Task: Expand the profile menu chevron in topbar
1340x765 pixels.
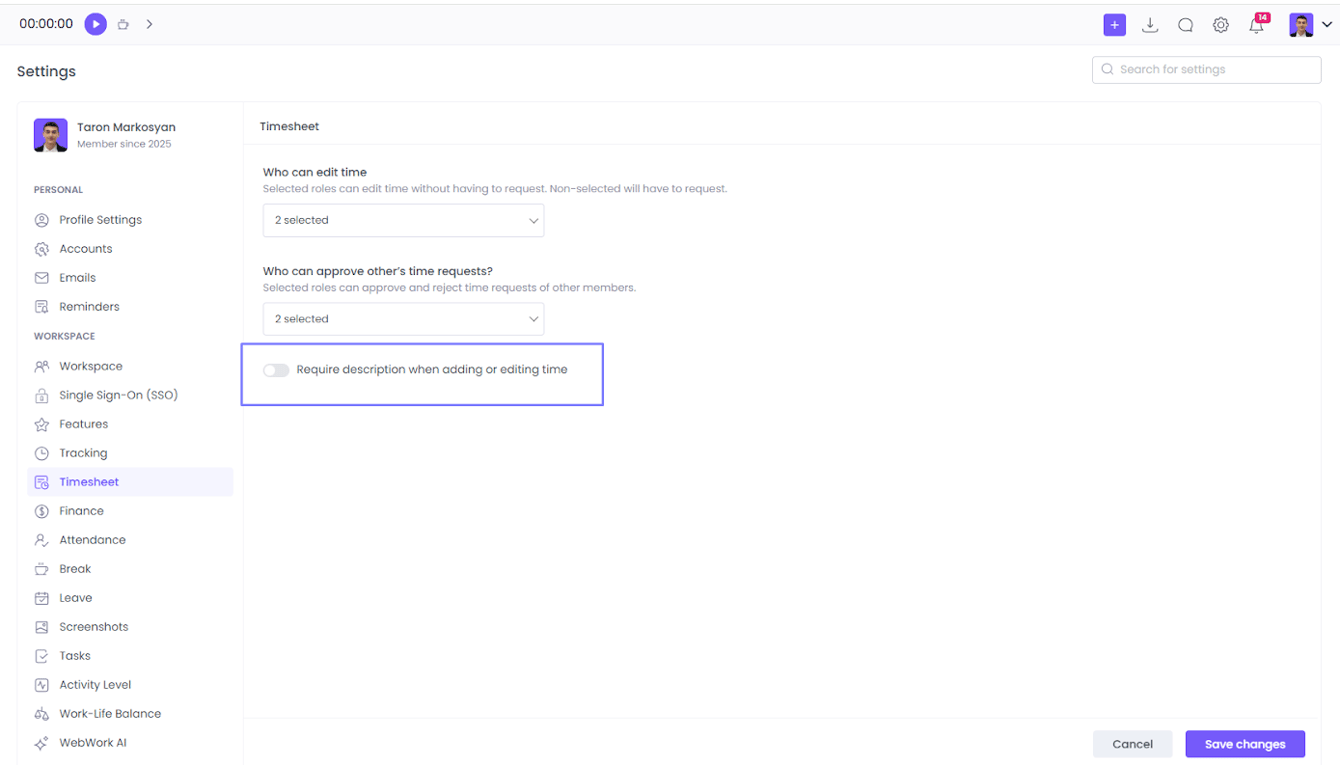Action: tap(1328, 23)
